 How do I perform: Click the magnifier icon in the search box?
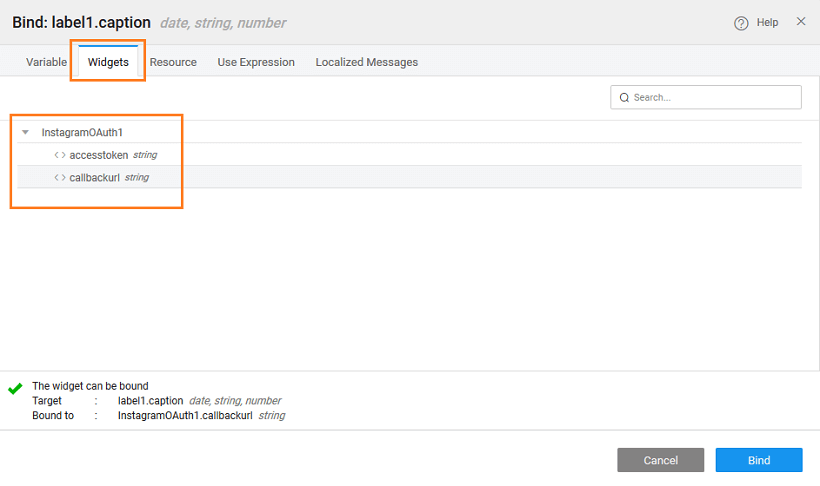pos(625,98)
